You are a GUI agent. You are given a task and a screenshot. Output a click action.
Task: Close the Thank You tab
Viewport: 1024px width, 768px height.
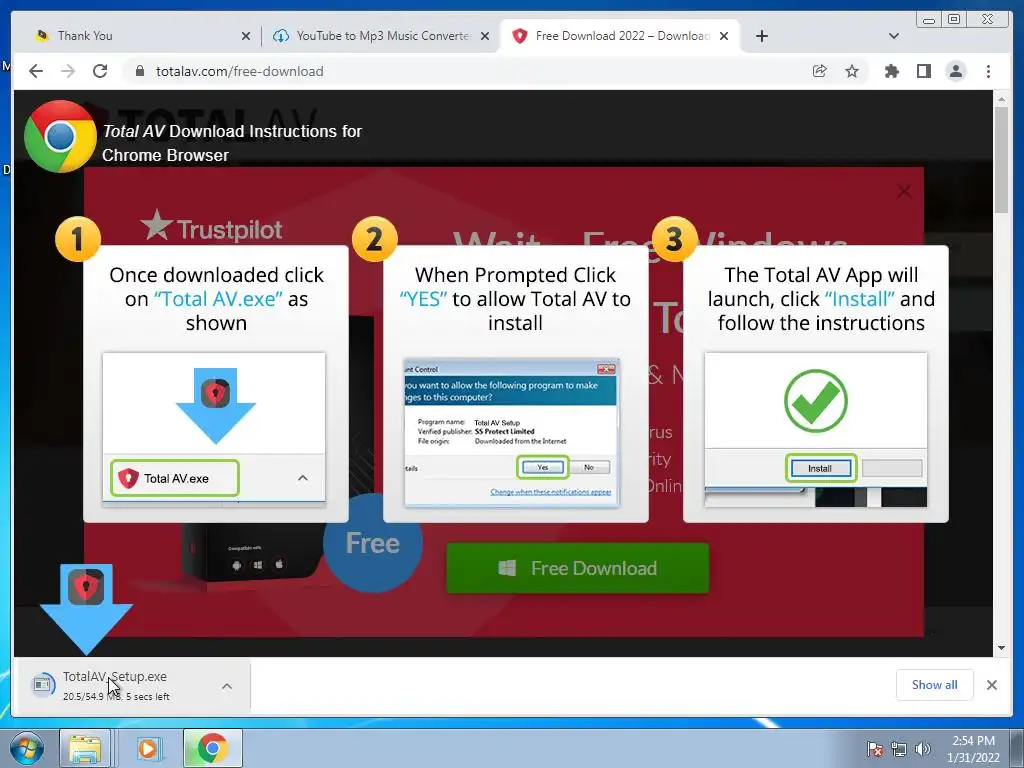pyautogui.click(x=246, y=36)
